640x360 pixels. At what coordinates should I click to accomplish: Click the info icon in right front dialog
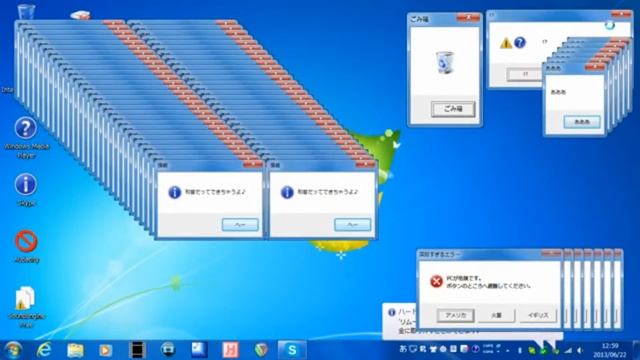point(287,192)
